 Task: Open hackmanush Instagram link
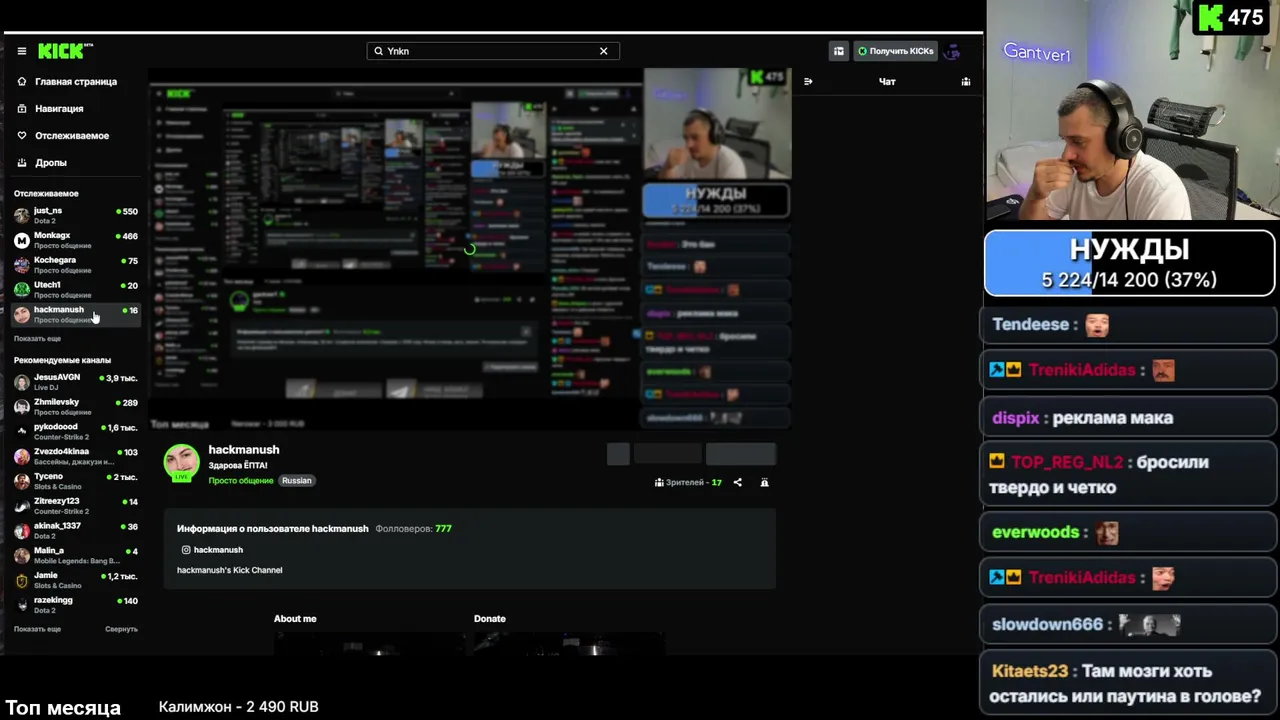(x=218, y=550)
